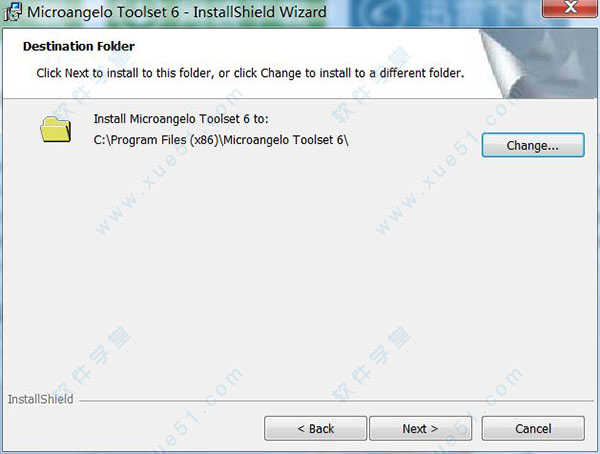Click the 'different folder' instruction sentence

tap(250, 73)
